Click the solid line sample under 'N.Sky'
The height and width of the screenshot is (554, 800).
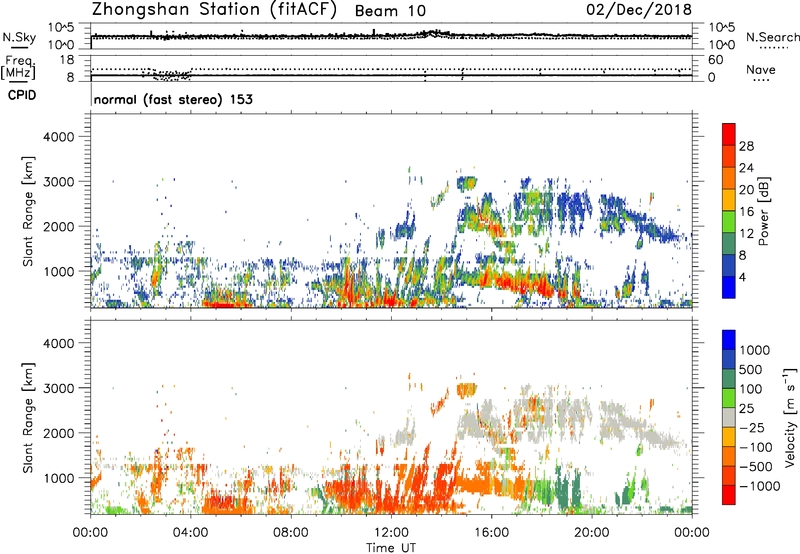point(19,47)
